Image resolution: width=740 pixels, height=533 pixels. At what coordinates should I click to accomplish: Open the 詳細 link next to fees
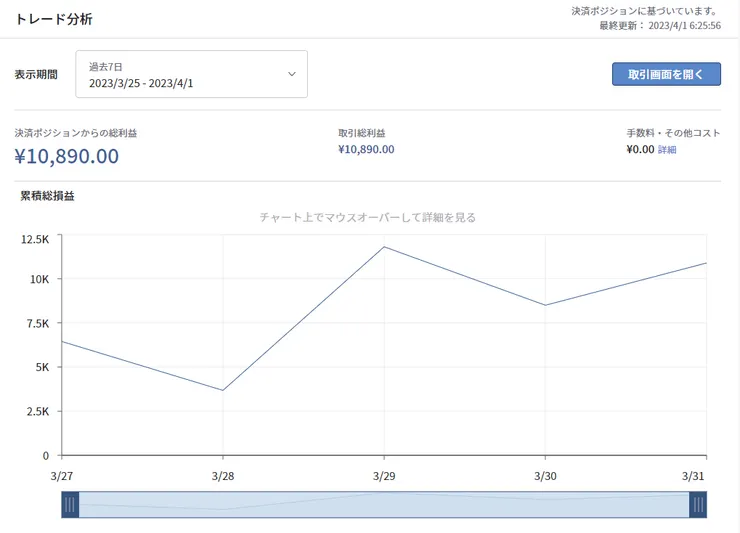click(x=667, y=150)
